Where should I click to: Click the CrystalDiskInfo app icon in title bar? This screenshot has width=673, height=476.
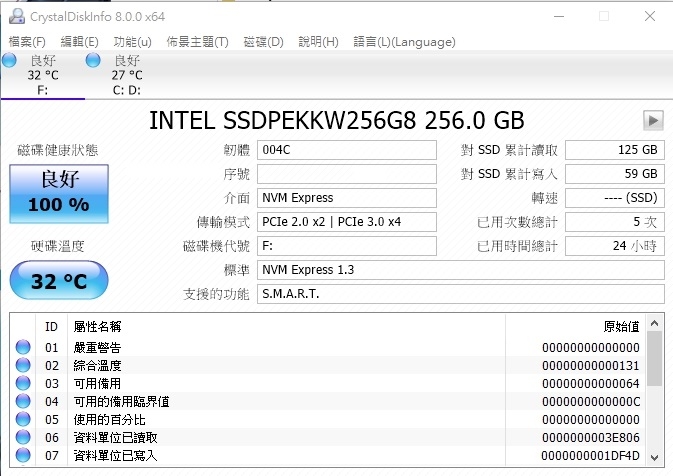(x=17, y=16)
